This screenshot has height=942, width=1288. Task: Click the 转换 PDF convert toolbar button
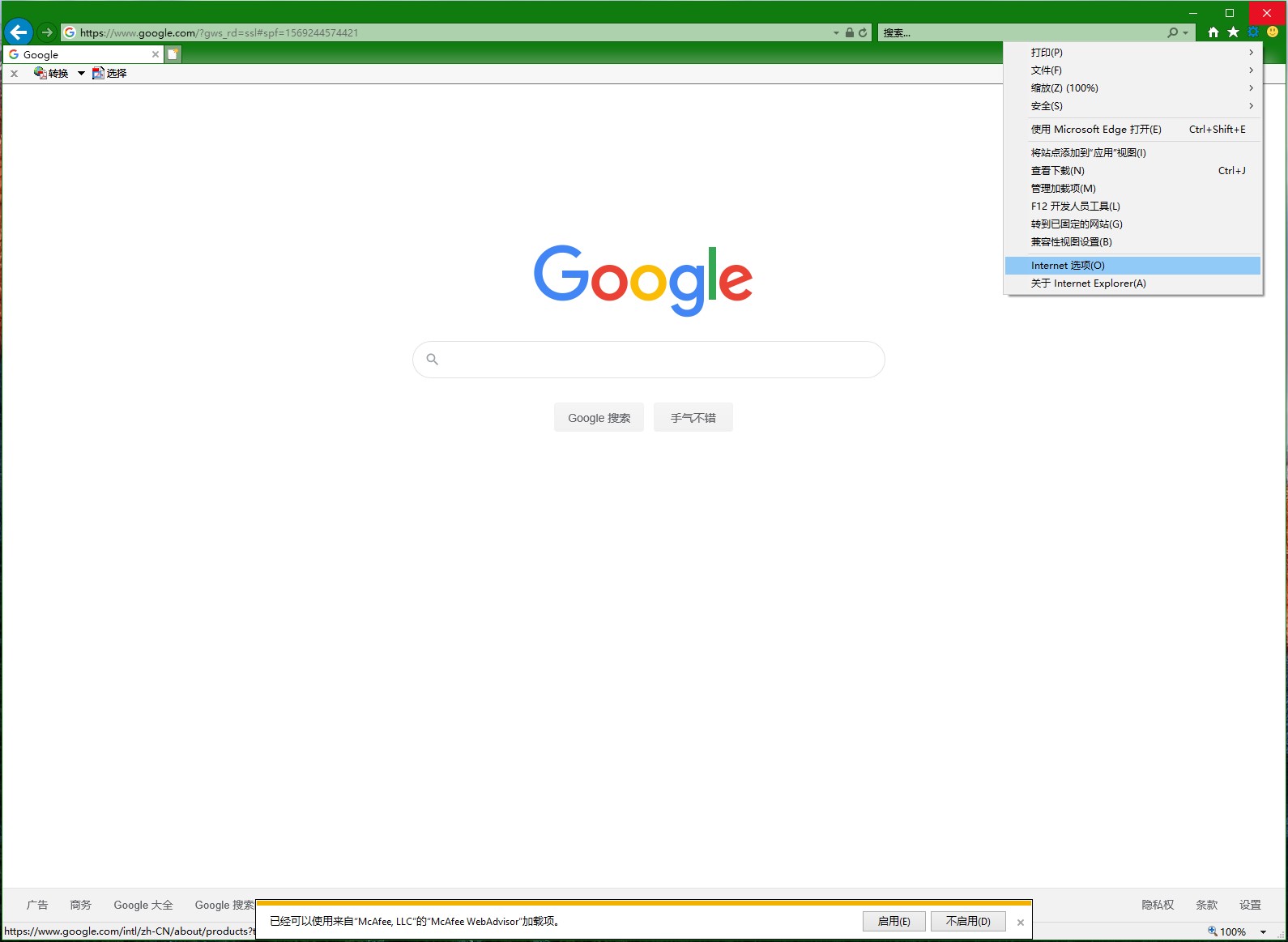(52, 73)
